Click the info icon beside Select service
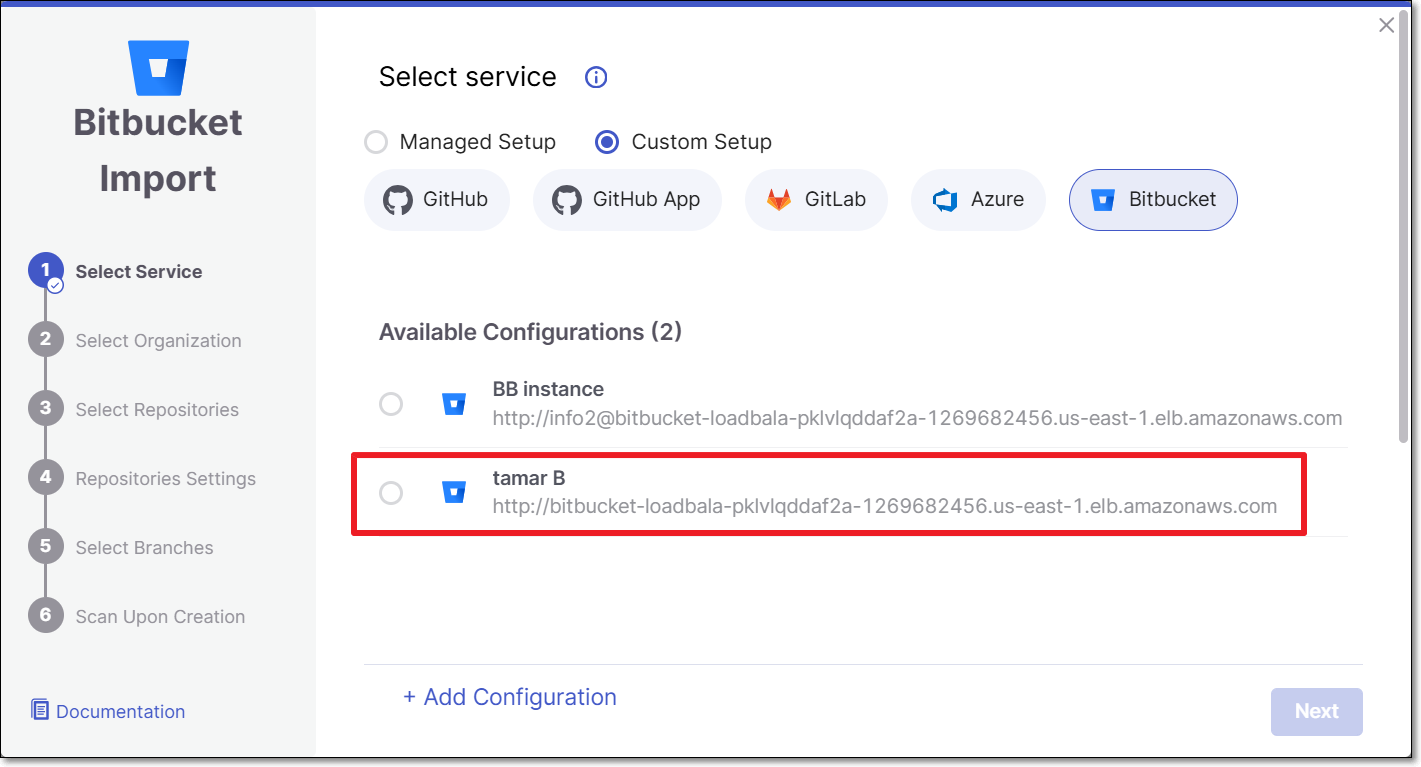Image resolution: width=1421 pixels, height=767 pixels. pyautogui.click(x=596, y=77)
